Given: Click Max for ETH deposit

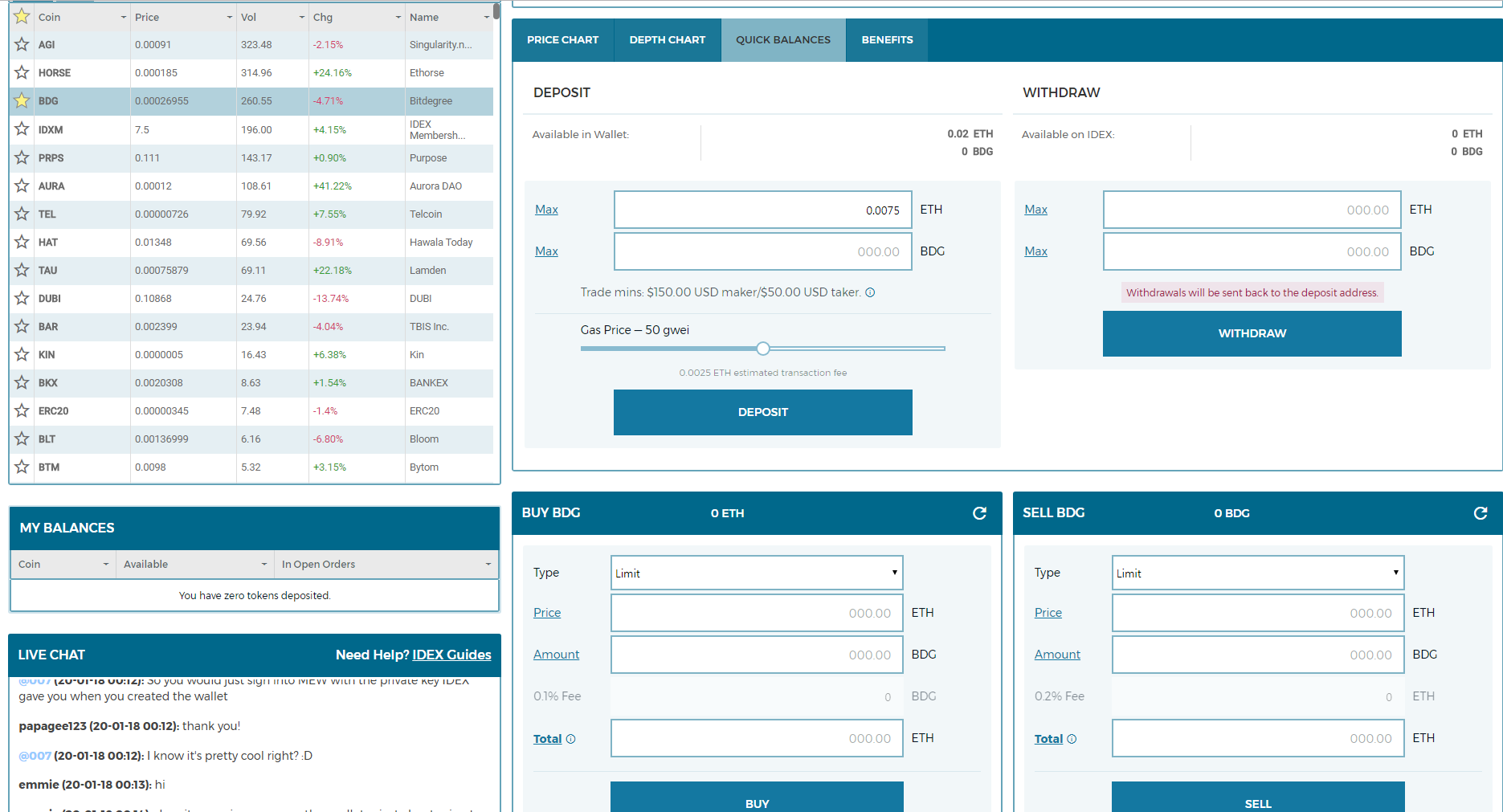Looking at the screenshot, I should (546, 210).
